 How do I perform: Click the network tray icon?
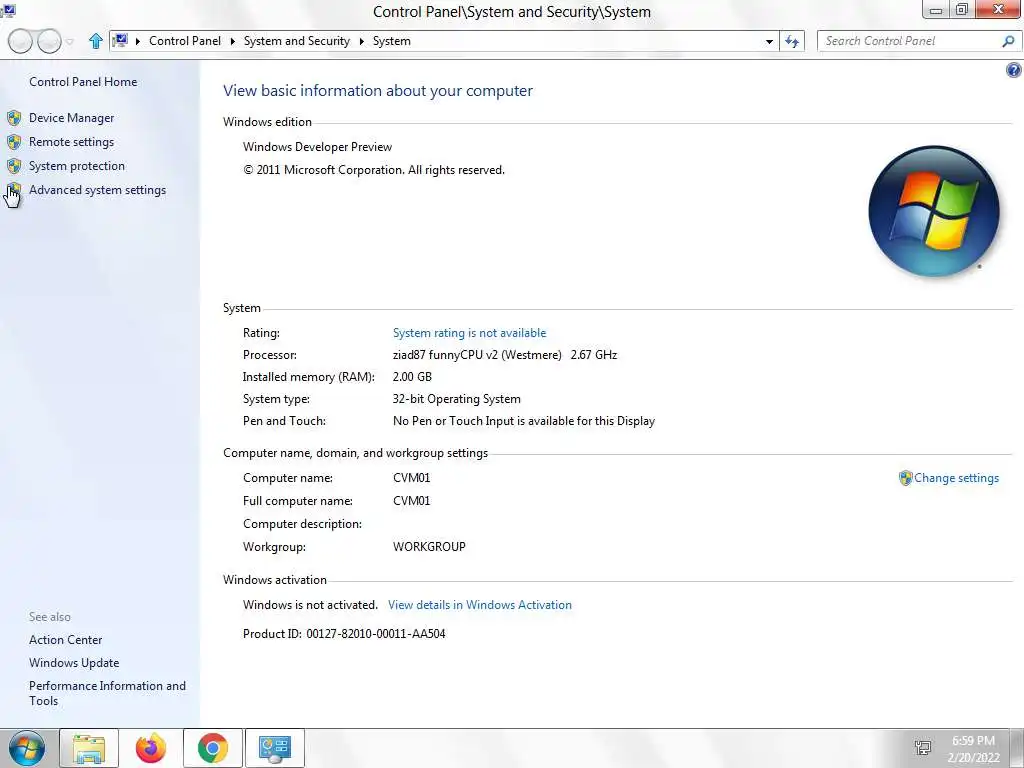[923, 748]
